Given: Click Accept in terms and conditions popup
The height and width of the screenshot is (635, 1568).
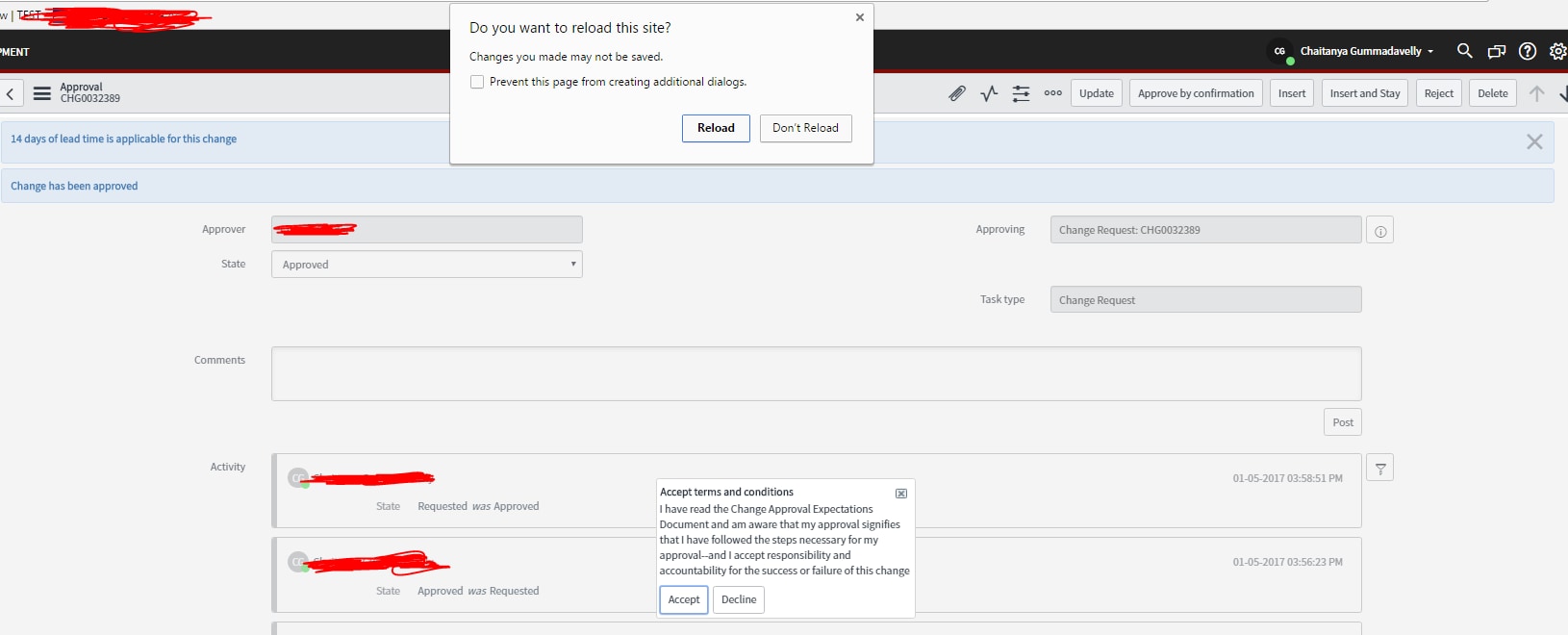Looking at the screenshot, I should 684,599.
